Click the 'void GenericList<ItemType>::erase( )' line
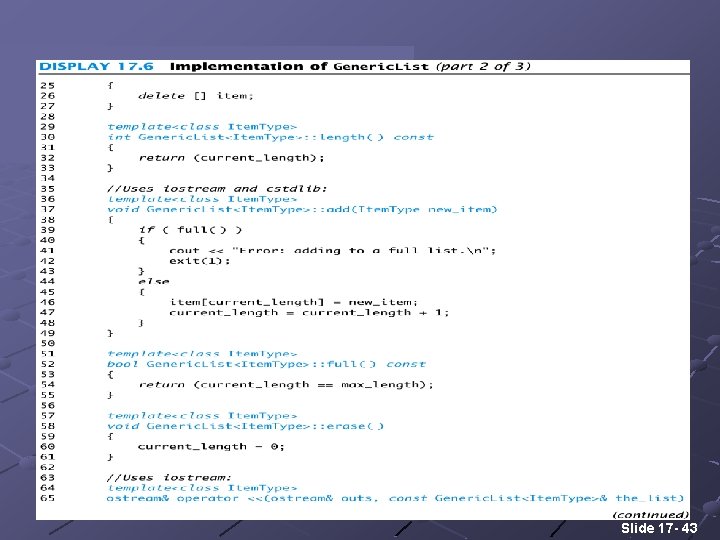 (x=246, y=426)
